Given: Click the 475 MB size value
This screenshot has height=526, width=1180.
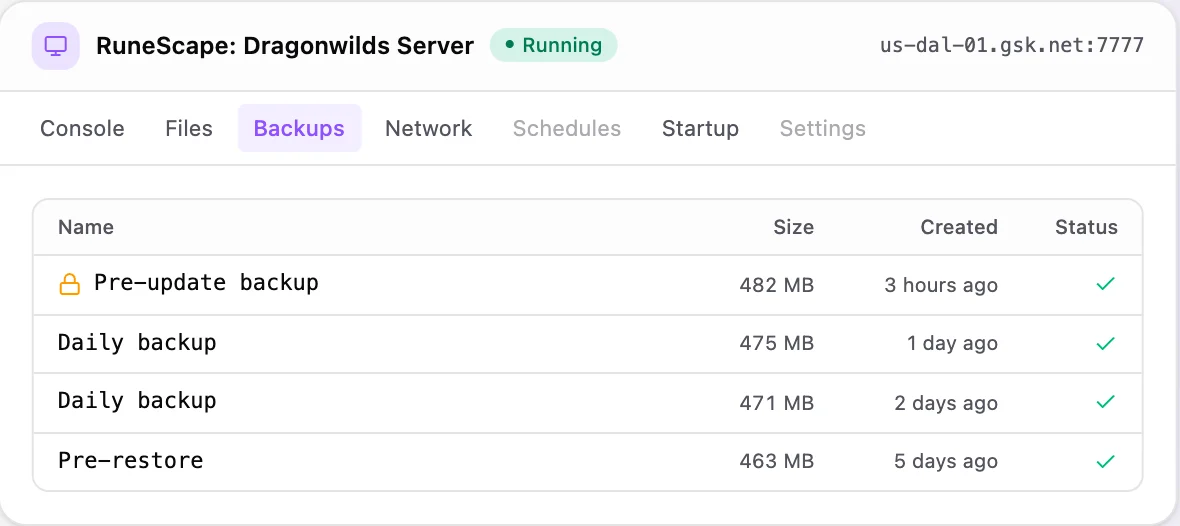Looking at the screenshot, I should pyautogui.click(x=777, y=344).
